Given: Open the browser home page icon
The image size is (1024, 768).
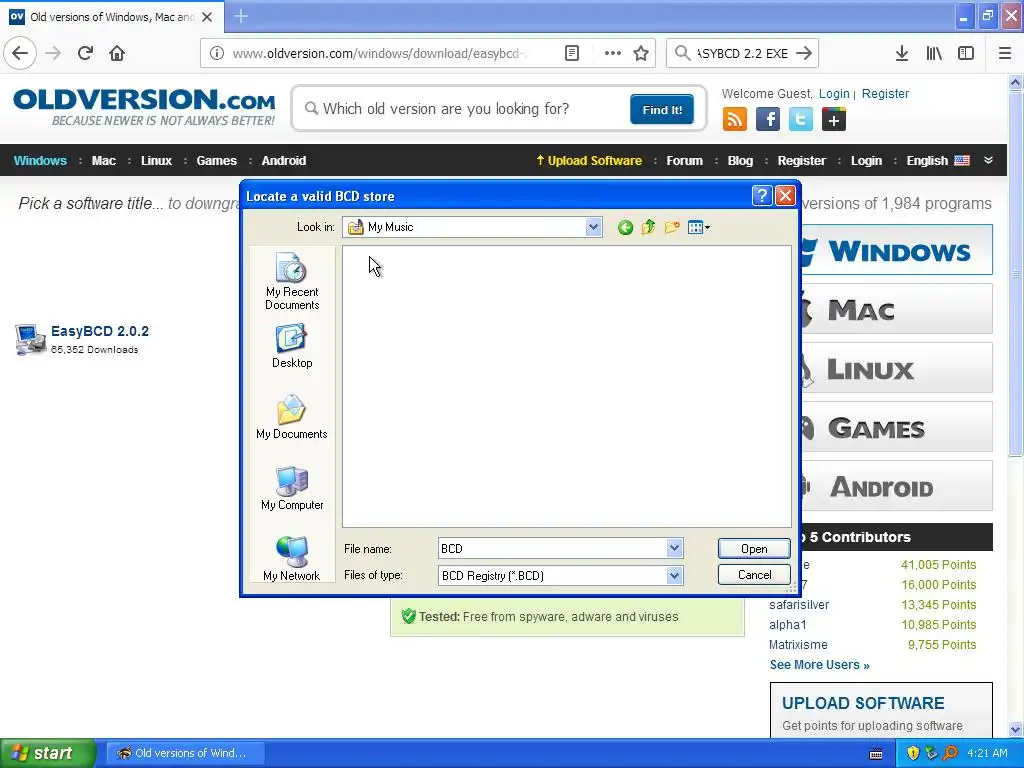Looking at the screenshot, I should 117,53.
